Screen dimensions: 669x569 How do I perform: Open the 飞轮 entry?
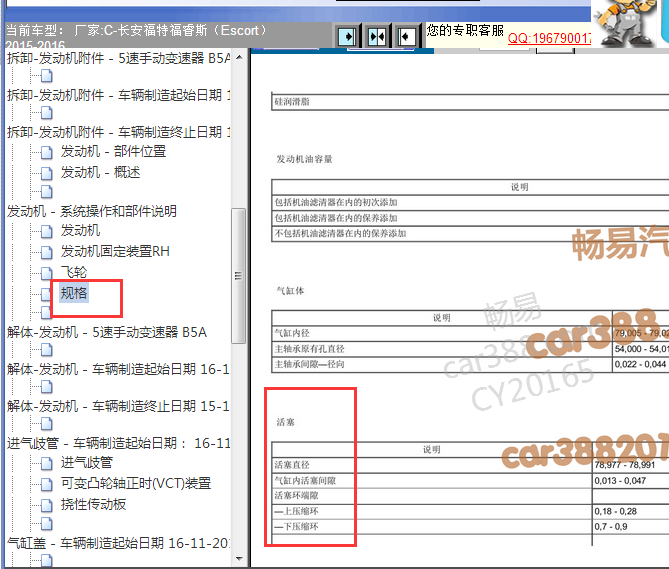pos(73,272)
